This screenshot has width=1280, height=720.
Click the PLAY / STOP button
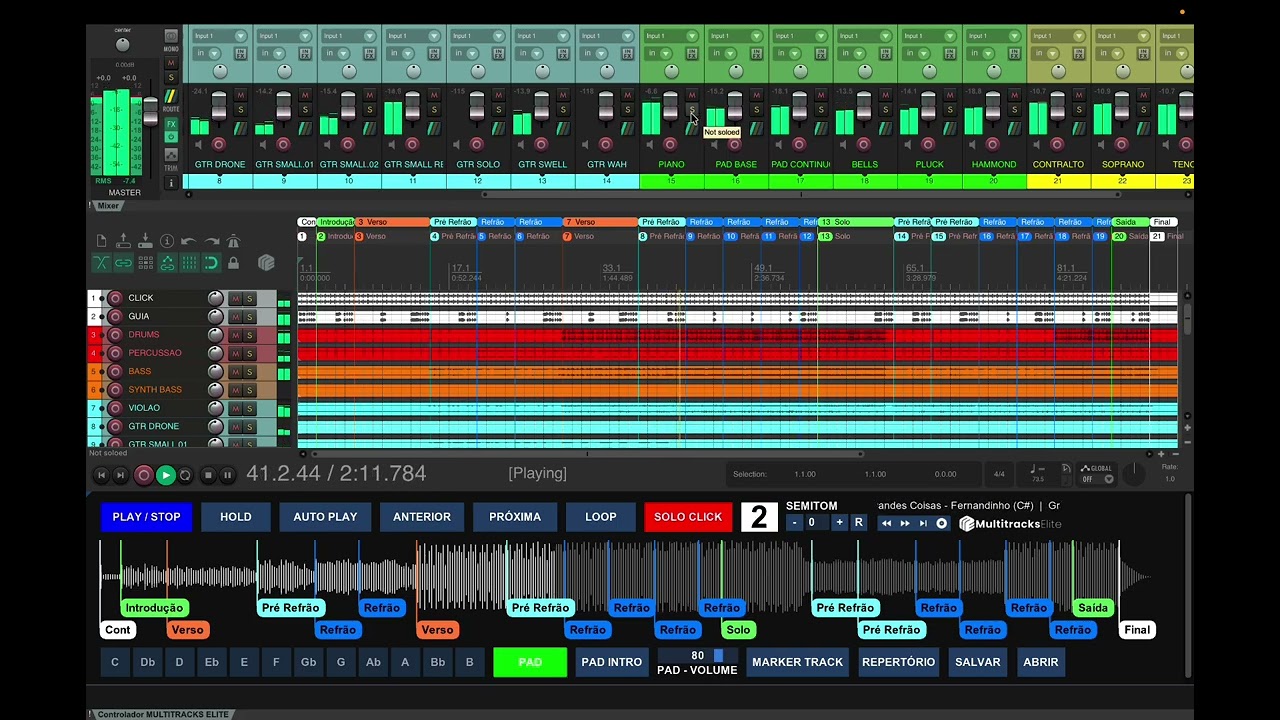pos(147,517)
